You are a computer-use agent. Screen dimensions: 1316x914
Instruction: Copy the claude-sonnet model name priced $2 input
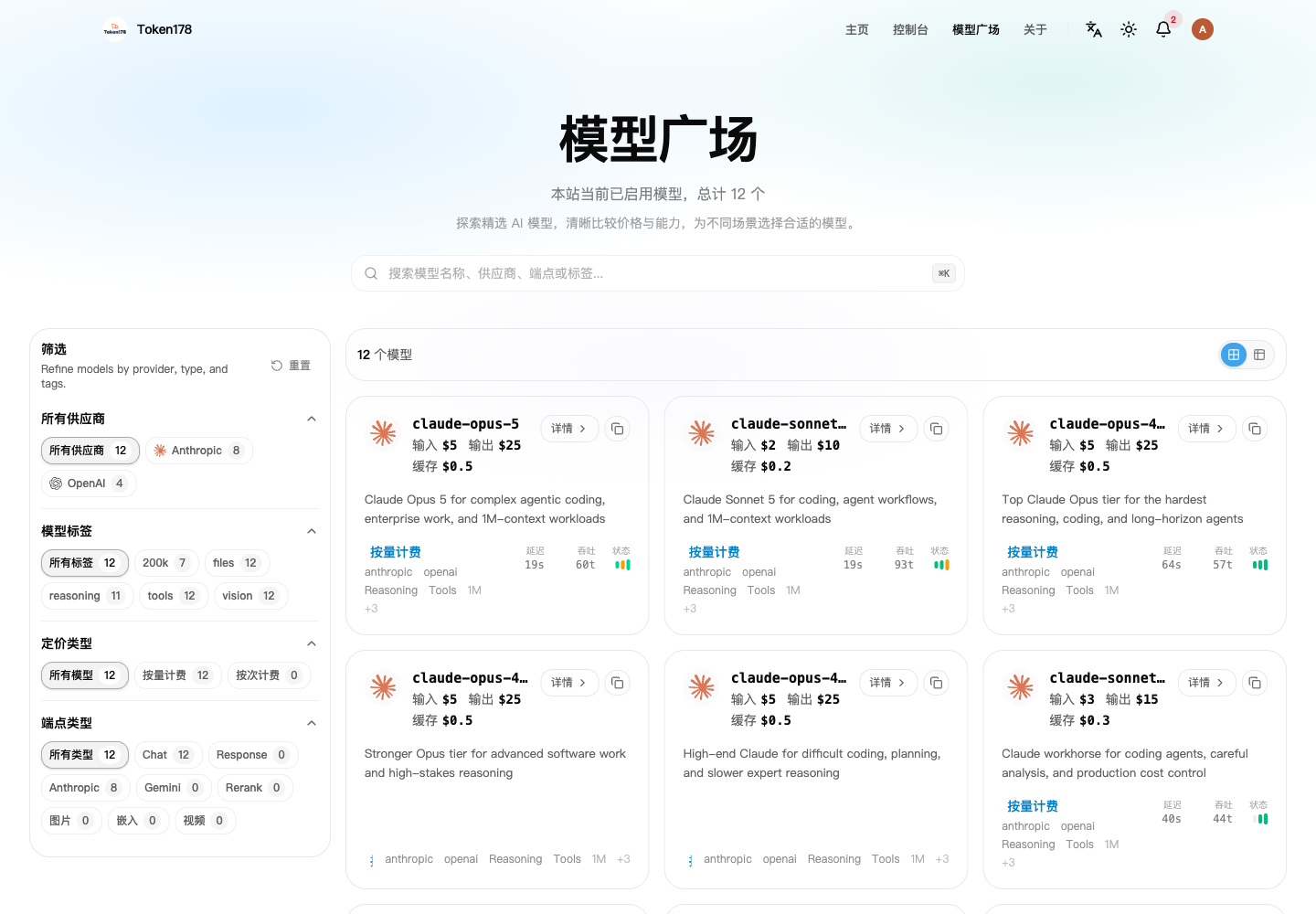click(937, 429)
